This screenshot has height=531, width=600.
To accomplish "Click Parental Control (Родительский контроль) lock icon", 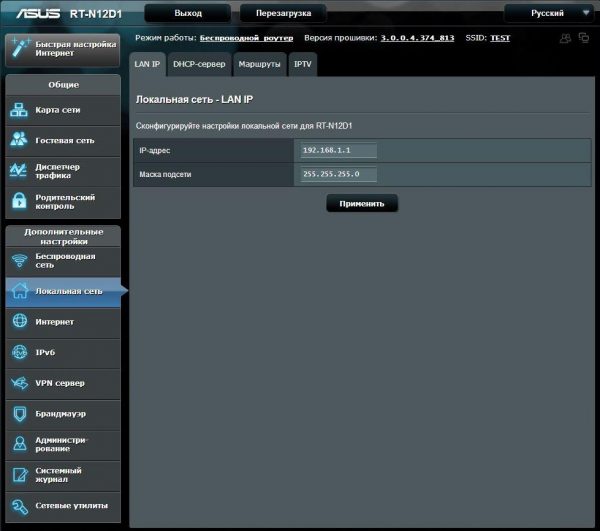I will tap(20, 201).
